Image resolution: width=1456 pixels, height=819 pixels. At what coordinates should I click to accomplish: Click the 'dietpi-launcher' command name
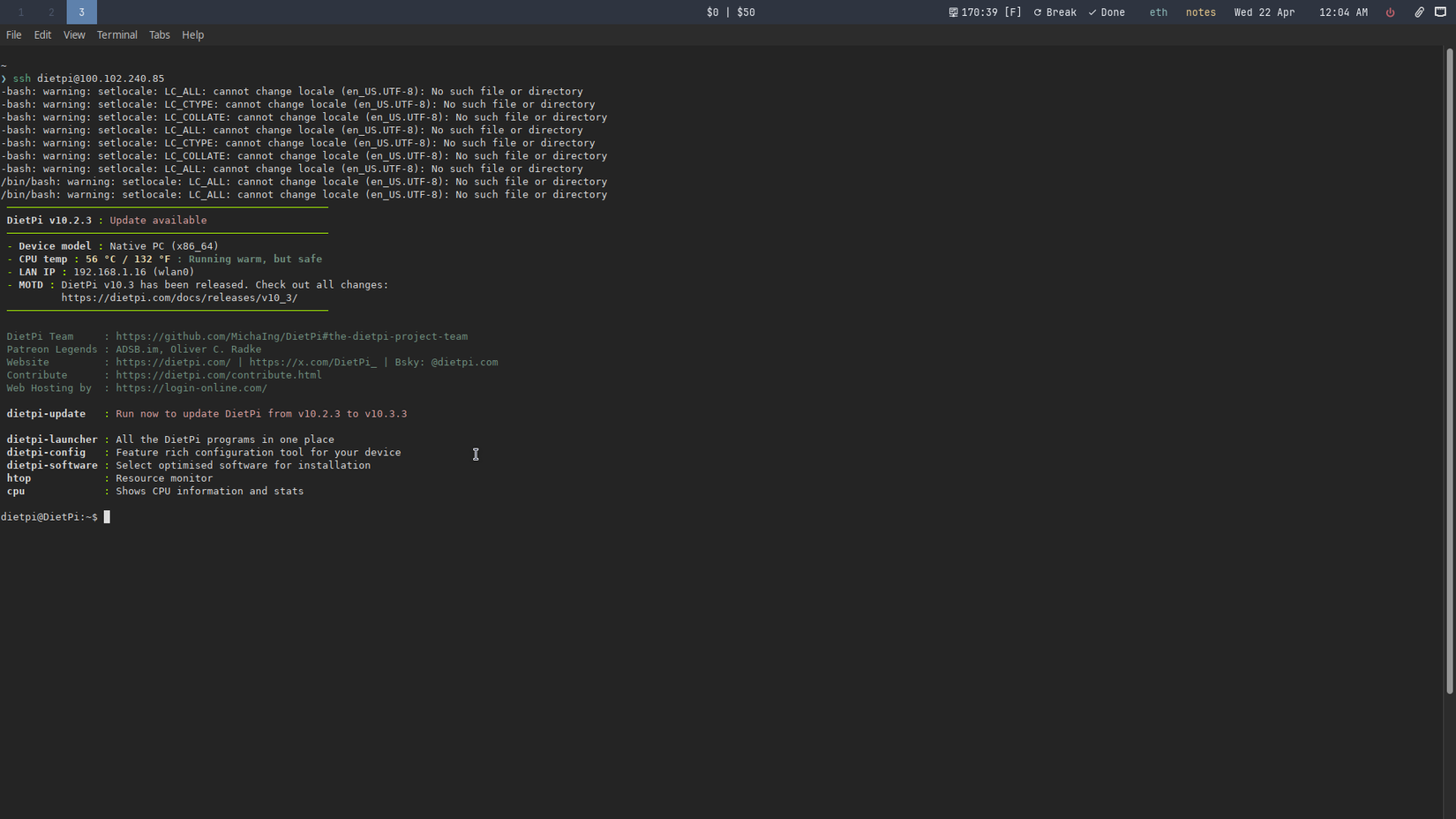52,440
